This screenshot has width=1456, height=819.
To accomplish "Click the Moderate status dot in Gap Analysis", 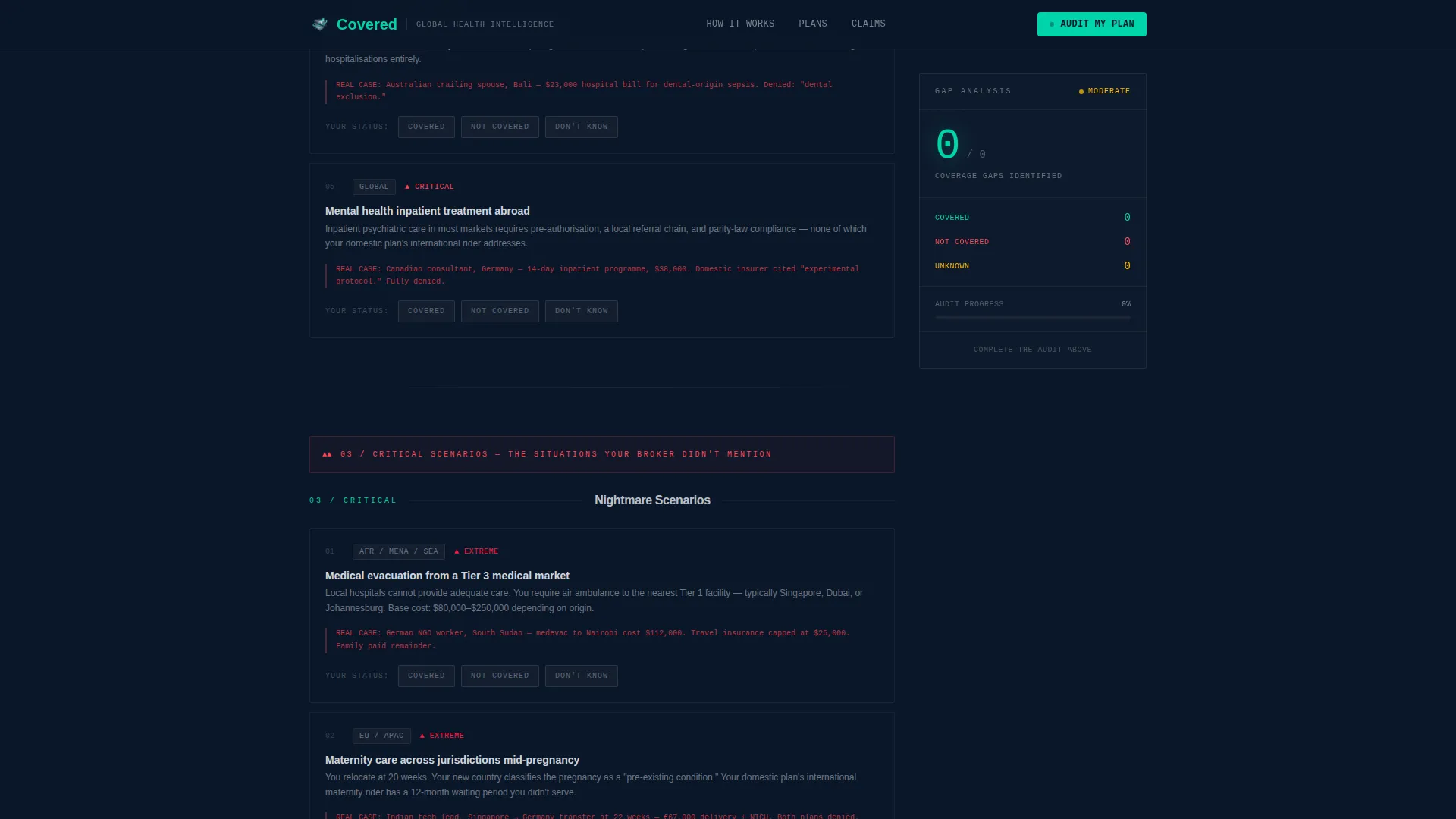I will (x=1081, y=92).
